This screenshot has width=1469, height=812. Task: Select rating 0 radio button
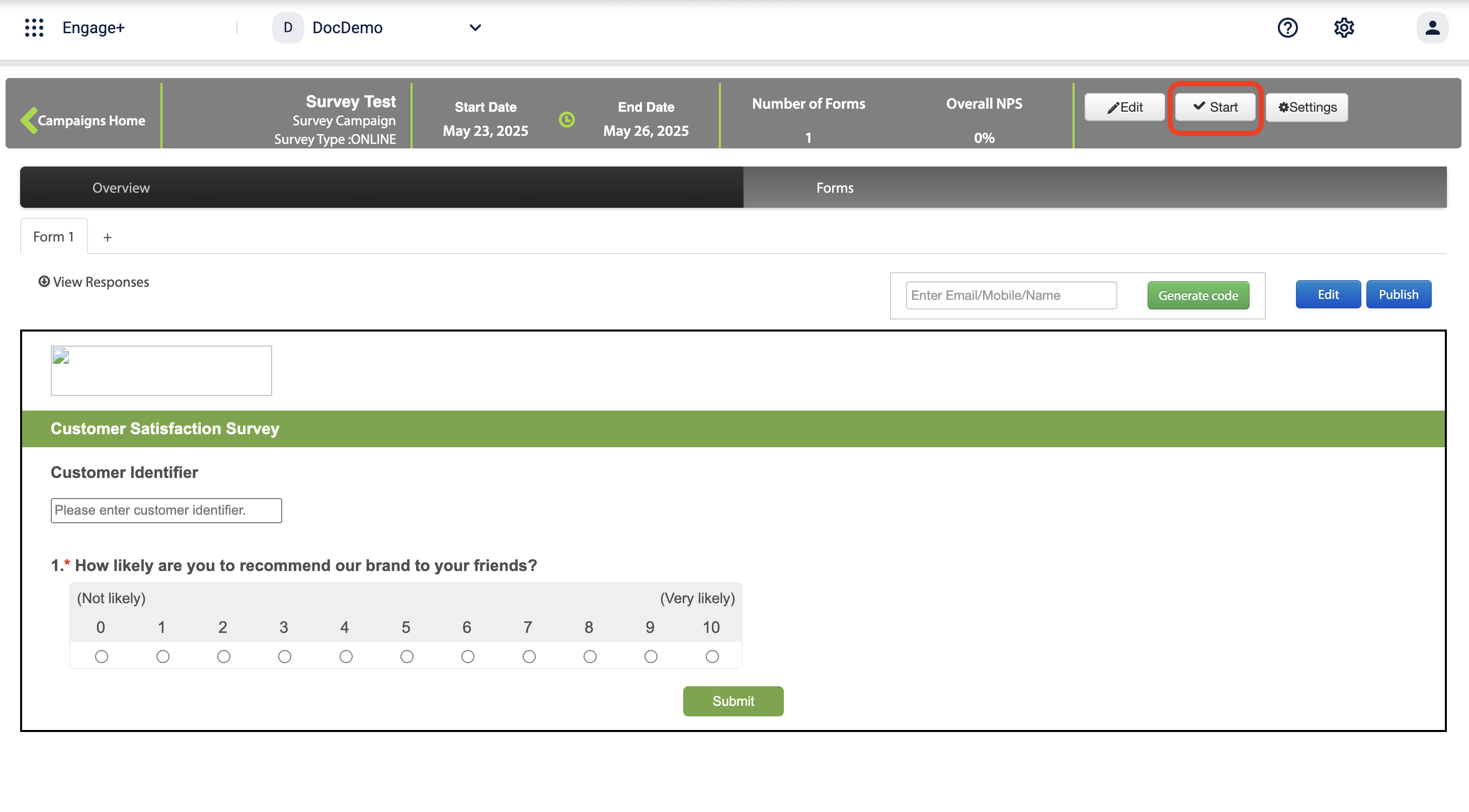(102, 657)
